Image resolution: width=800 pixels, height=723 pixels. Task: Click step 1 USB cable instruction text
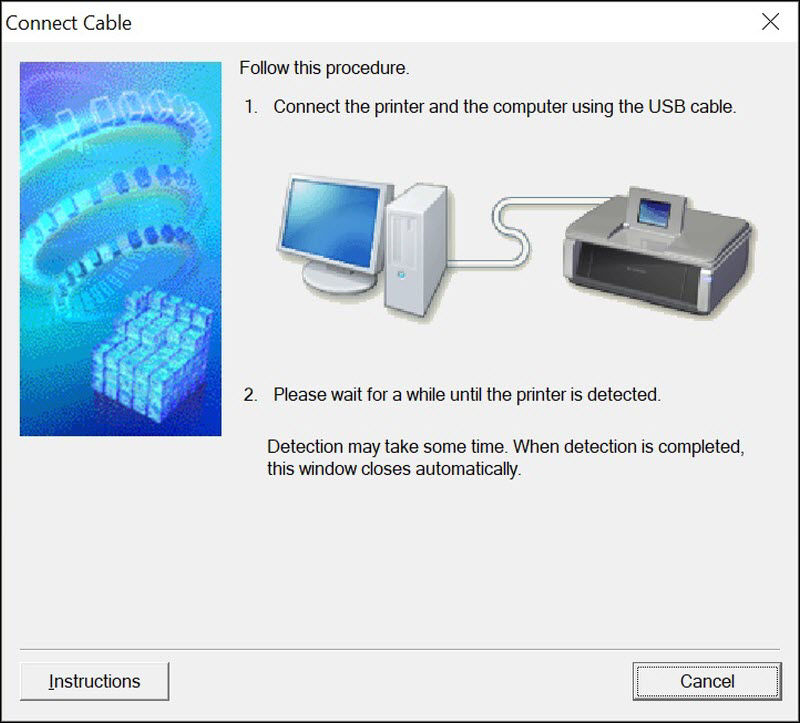[505, 107]
